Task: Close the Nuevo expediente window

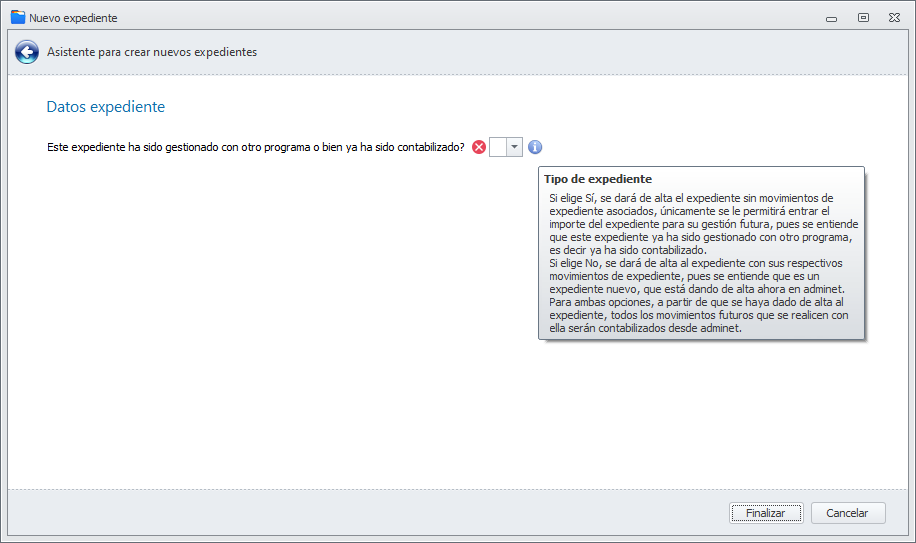Action: tap(894, 18)
